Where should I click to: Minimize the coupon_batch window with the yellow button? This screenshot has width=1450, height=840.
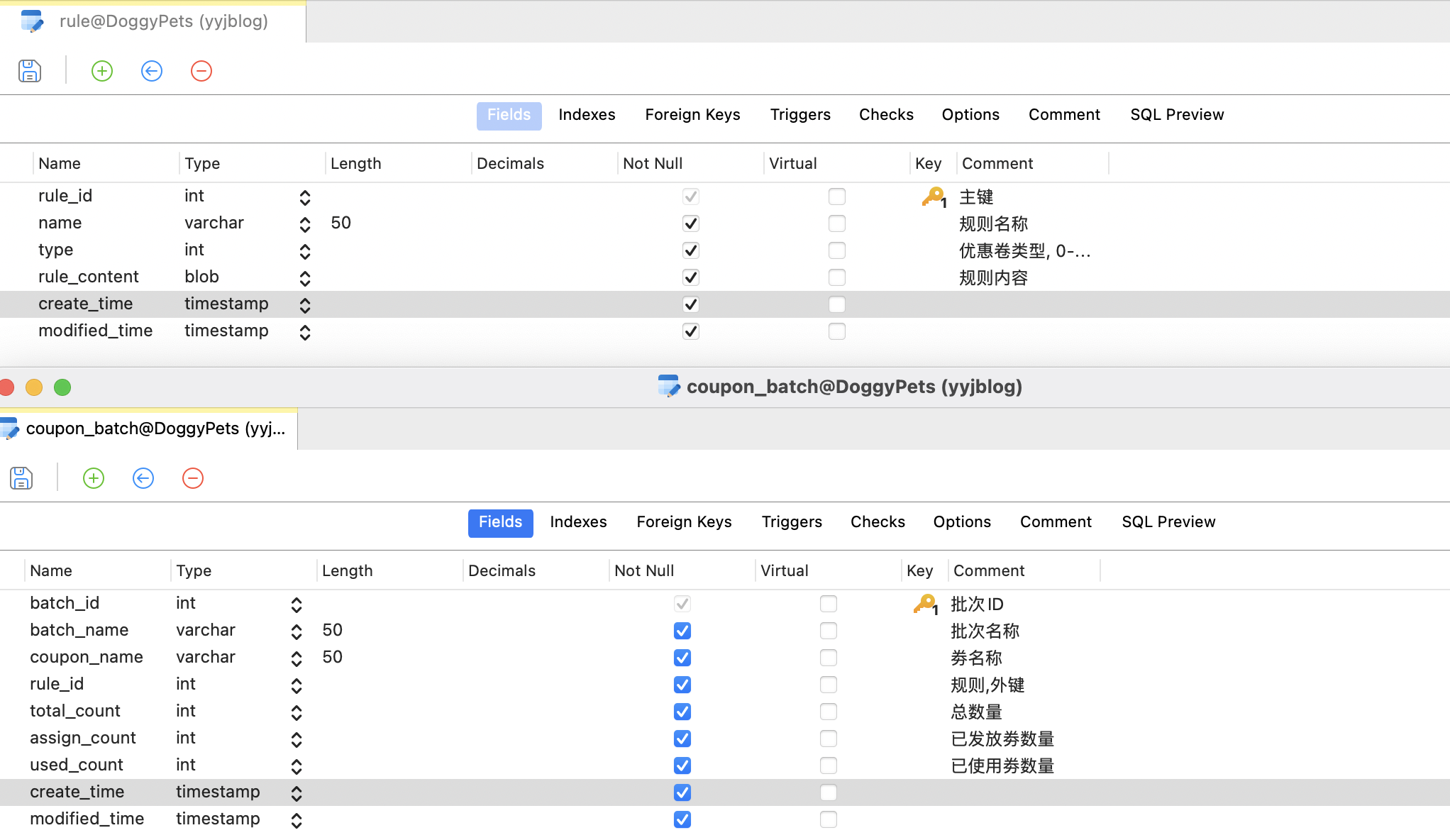click(34, 387)
